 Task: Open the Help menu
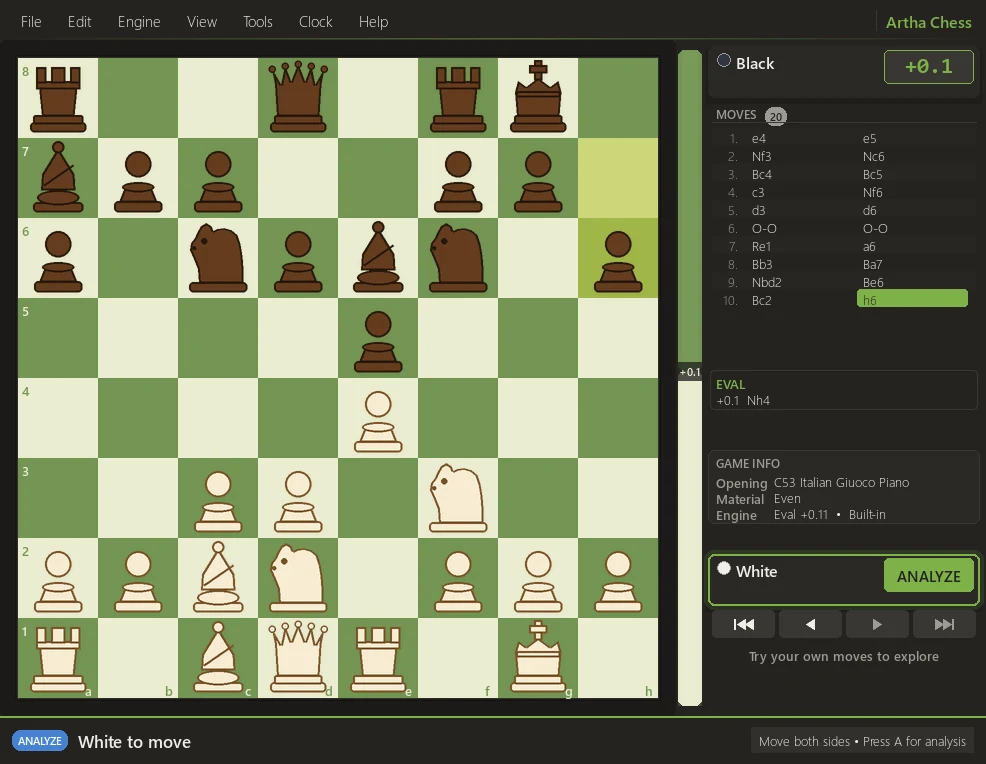pos(374,22)
